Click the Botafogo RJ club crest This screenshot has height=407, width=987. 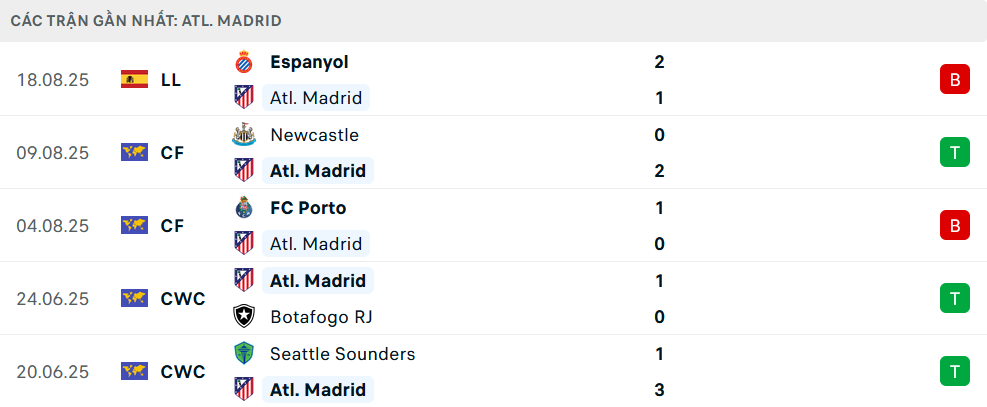pyautogui.click(x=244, y=316)
